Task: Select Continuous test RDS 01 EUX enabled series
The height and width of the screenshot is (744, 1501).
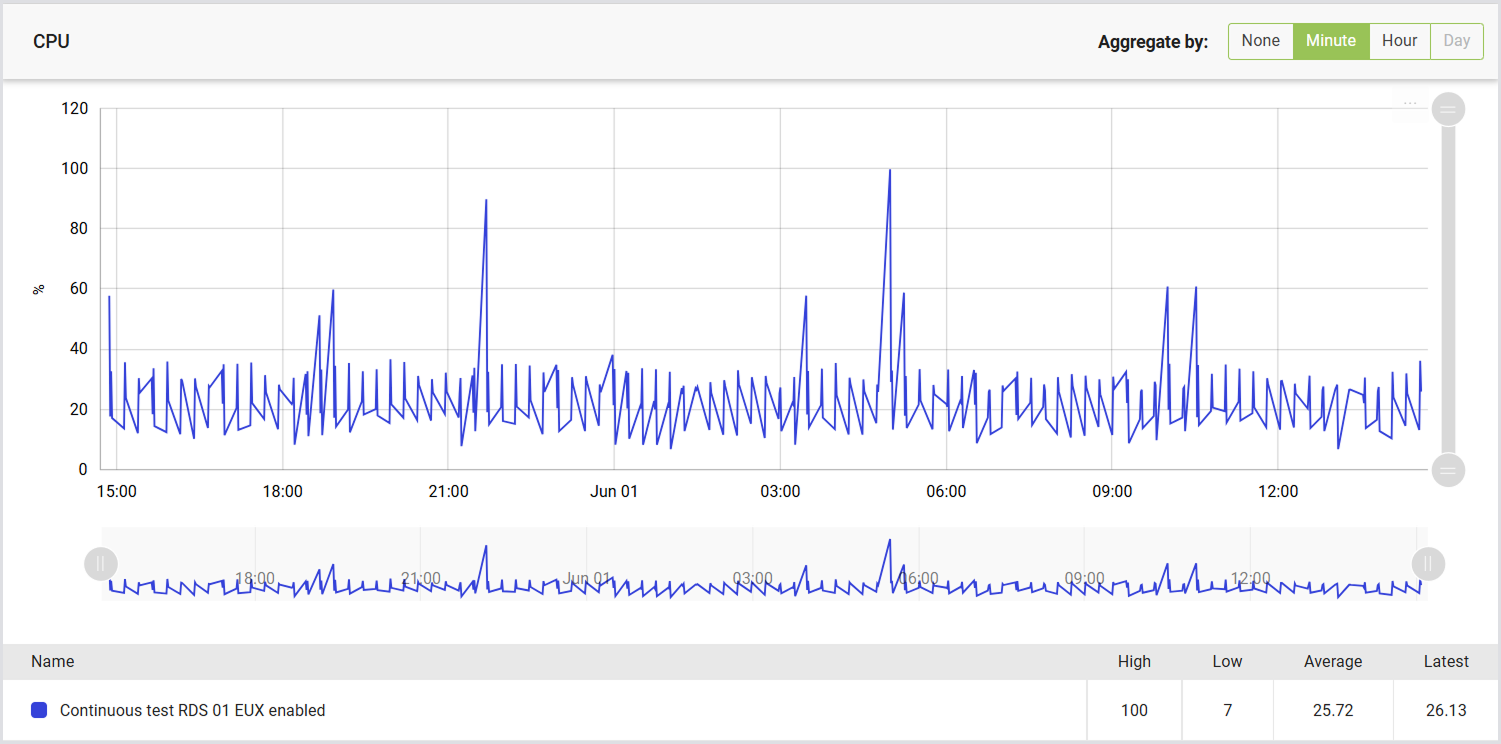Action: coord(192,710)
